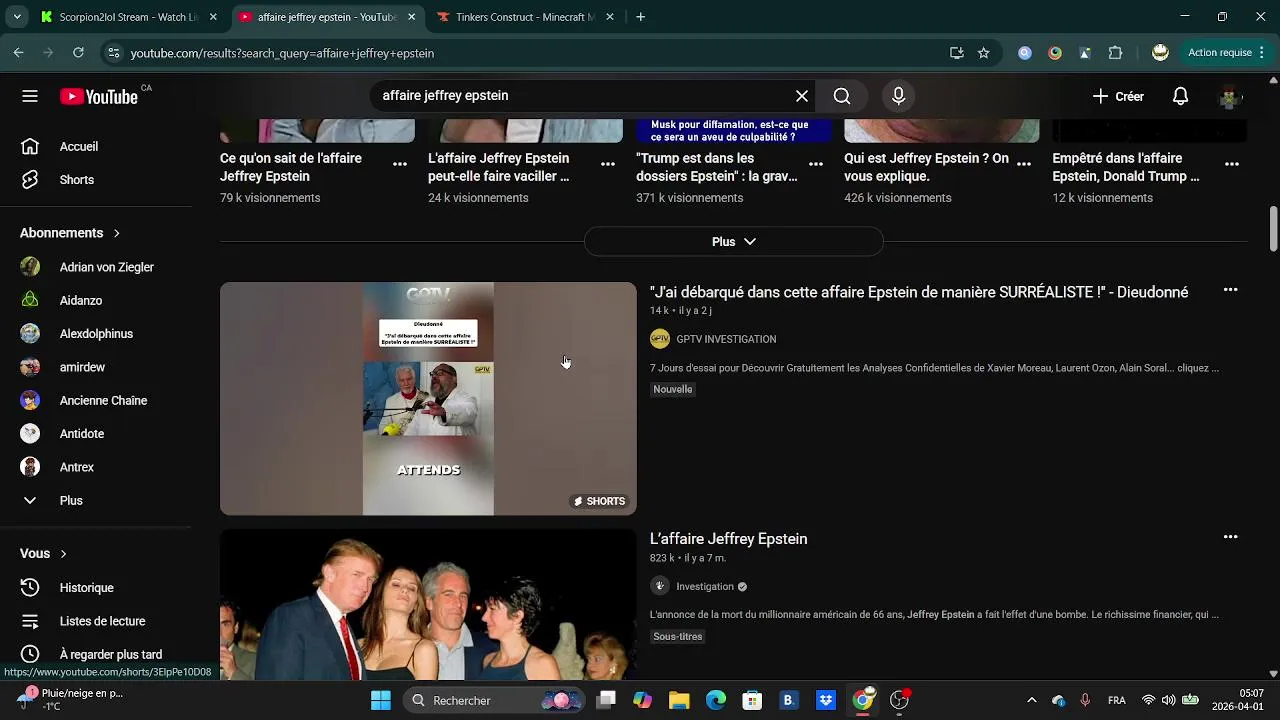The height and width of the screenshot is (720, 1280).
Task: Open options for 'peut-elle faire vaciller'
Action: (x=608, y=164)
